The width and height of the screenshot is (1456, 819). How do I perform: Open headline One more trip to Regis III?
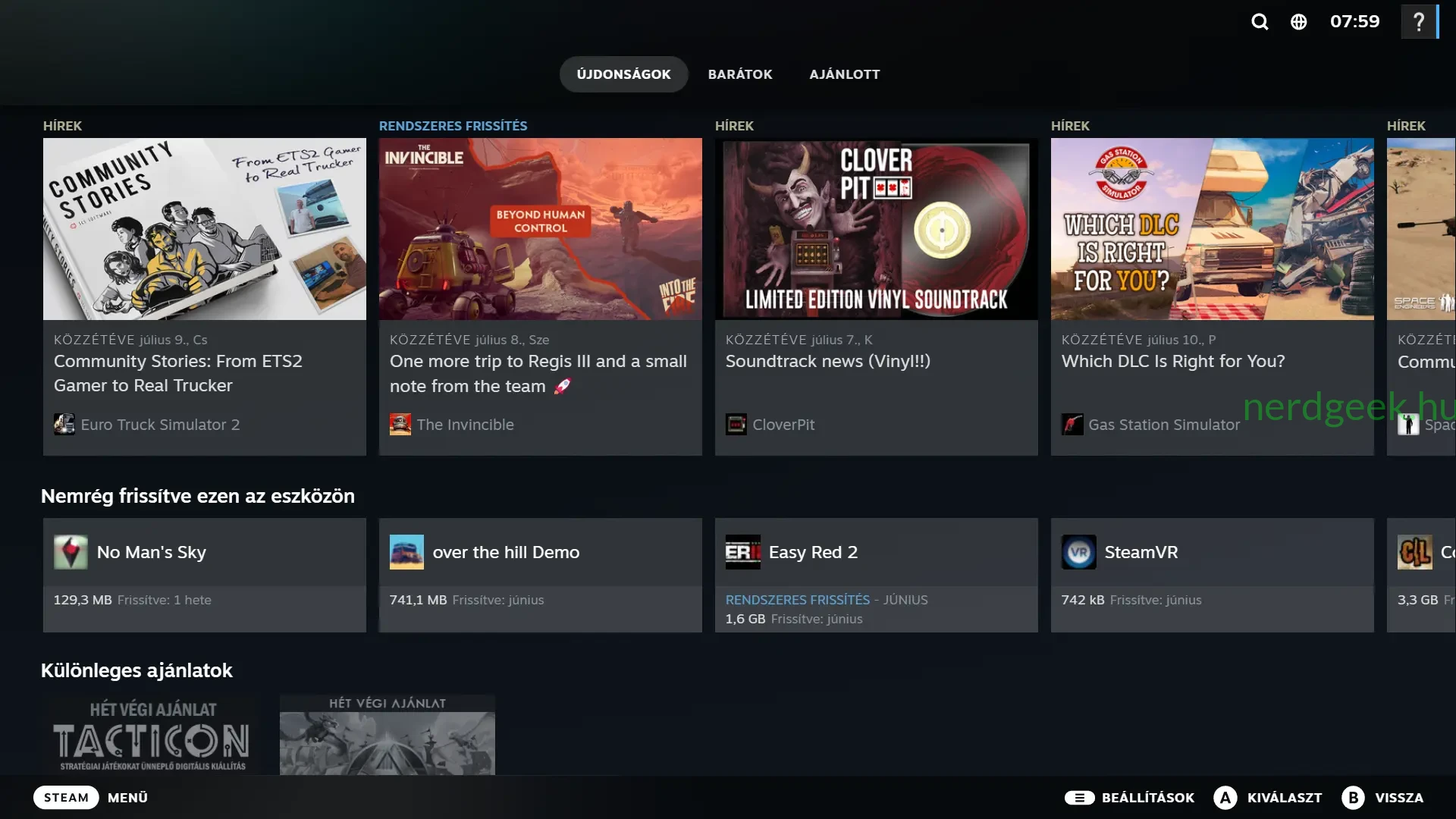(538, 373)
